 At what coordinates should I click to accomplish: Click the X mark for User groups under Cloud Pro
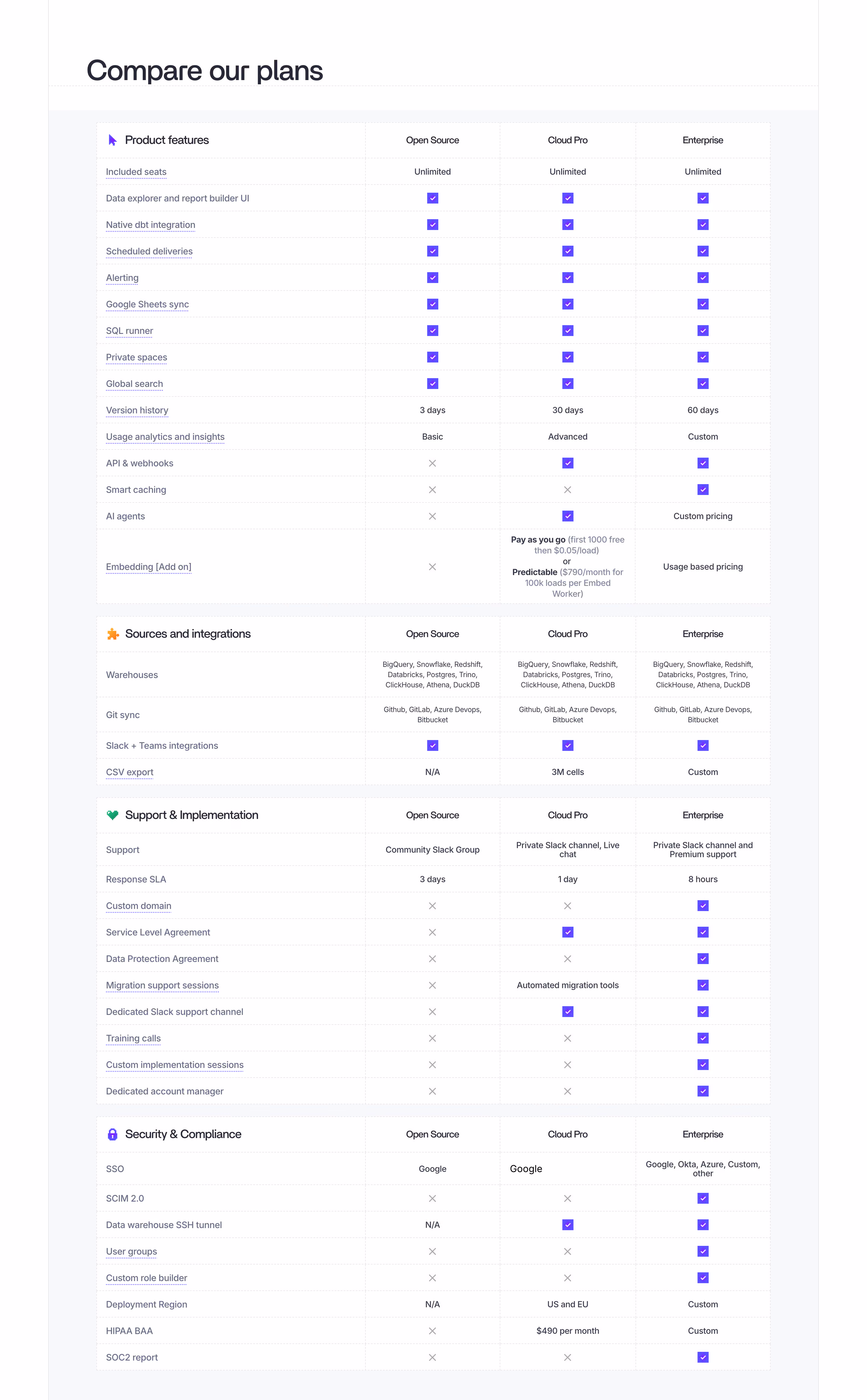pyautogui.click(x=568, y=1252)
